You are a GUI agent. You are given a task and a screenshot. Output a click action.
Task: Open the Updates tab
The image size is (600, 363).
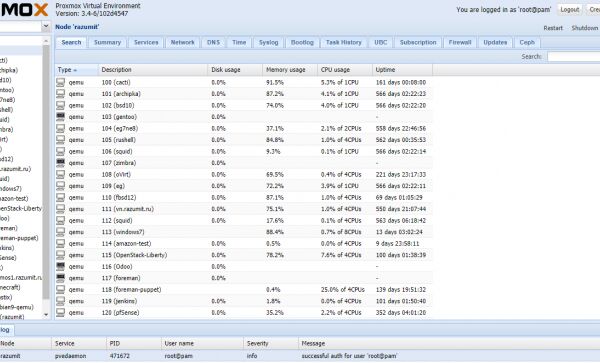(x=495, y=42)
